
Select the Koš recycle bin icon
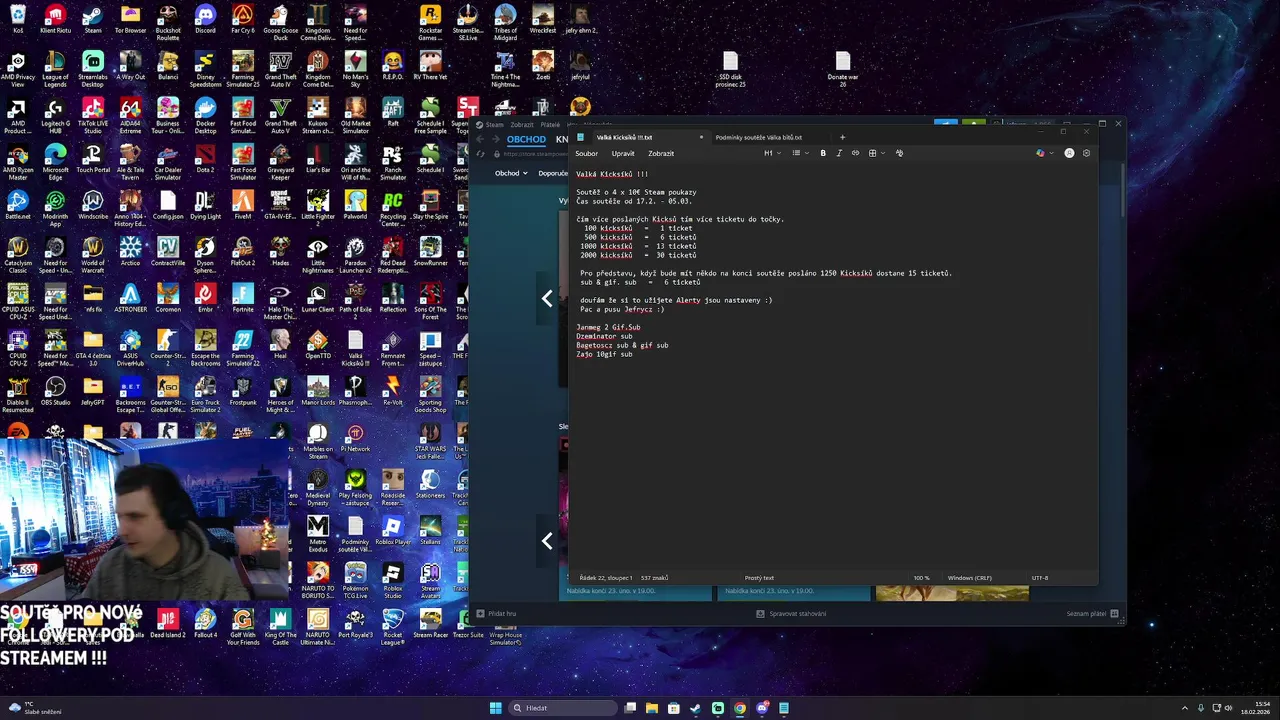click(18, 21)
